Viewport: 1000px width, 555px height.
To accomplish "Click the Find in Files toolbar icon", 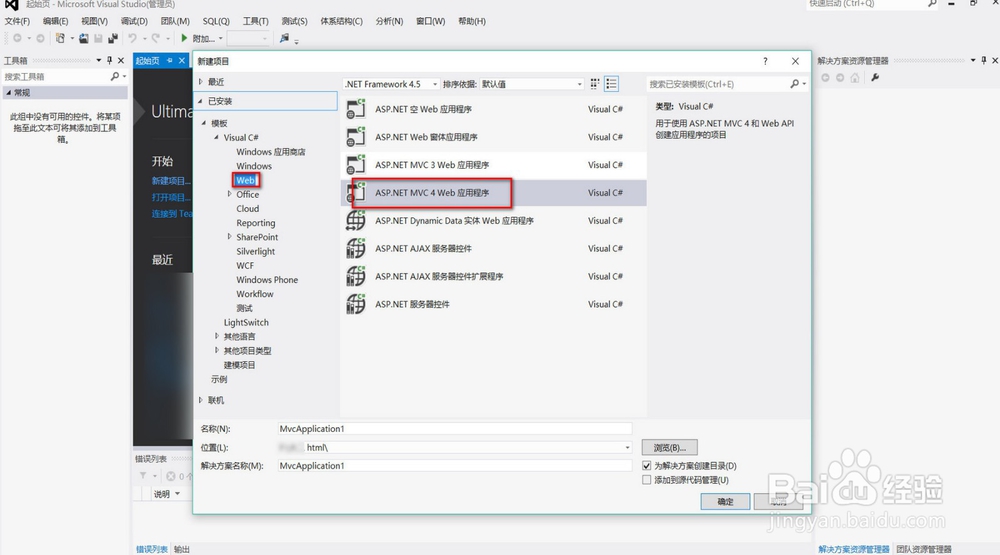I will [284, 38].
